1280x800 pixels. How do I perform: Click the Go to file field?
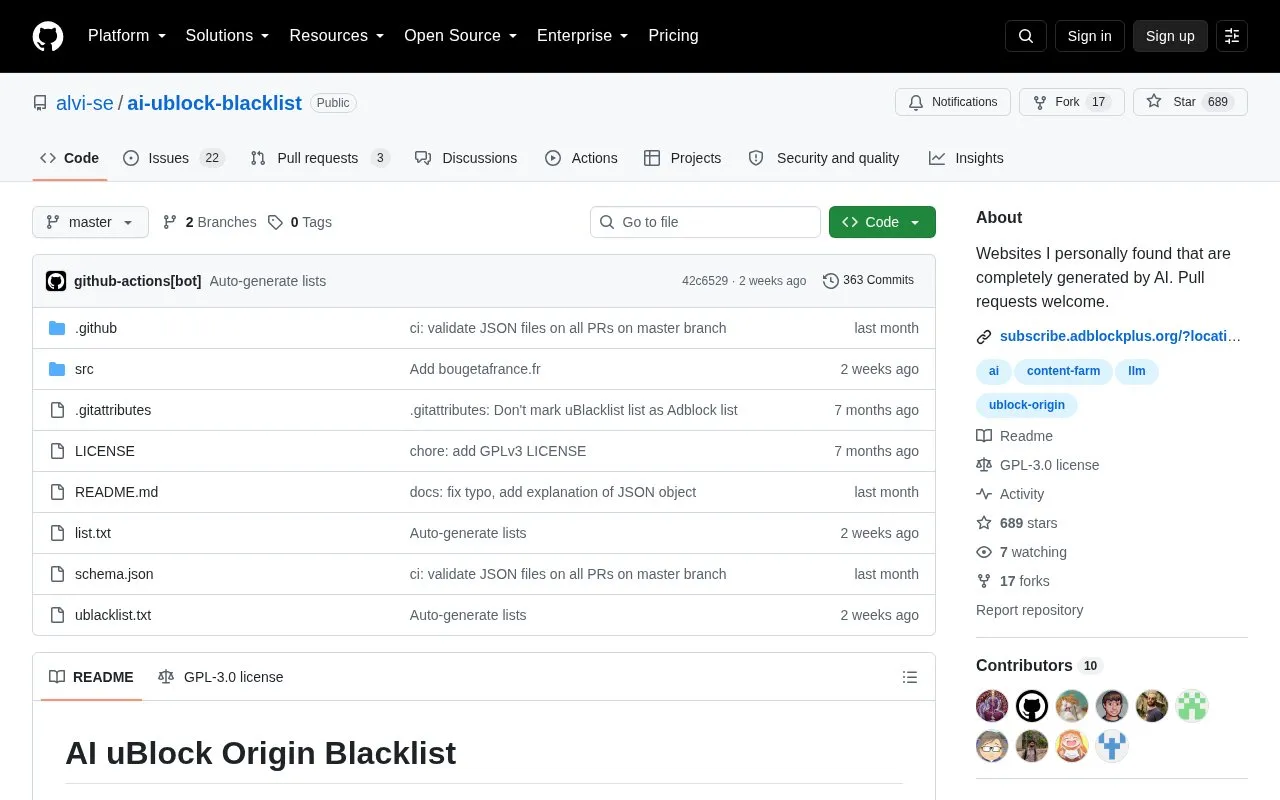pos(705,222)
